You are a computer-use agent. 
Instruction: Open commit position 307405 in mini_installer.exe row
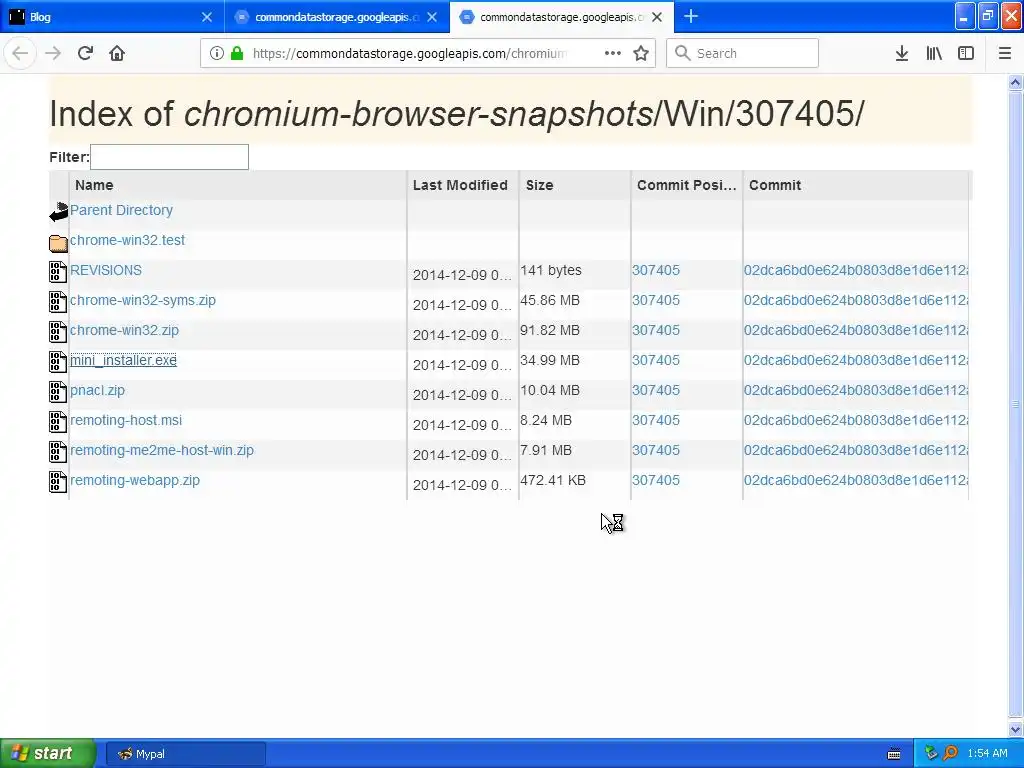point(656,360)
